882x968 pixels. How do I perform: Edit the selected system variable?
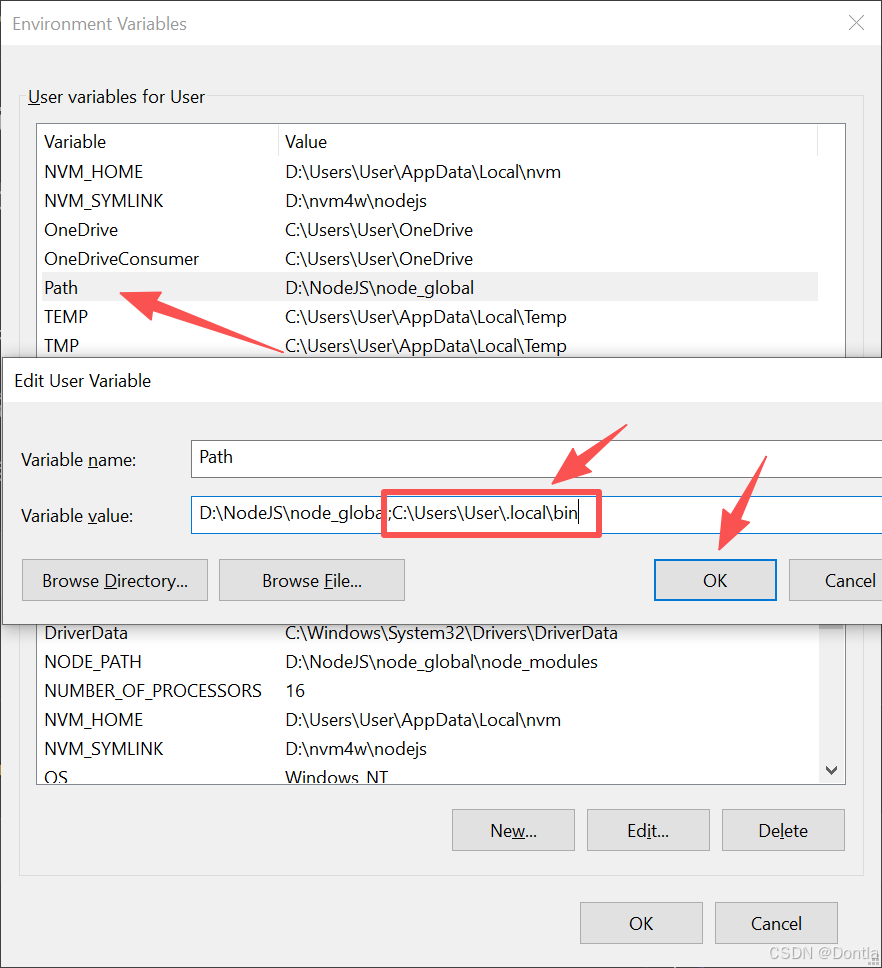[648, 830]
